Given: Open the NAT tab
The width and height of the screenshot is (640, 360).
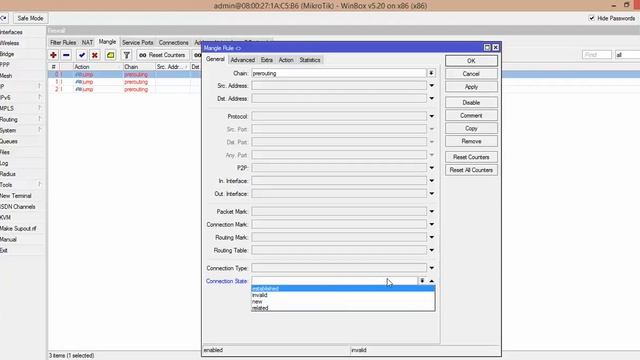Looking at the screenshot, I should (x=87, y=42).
